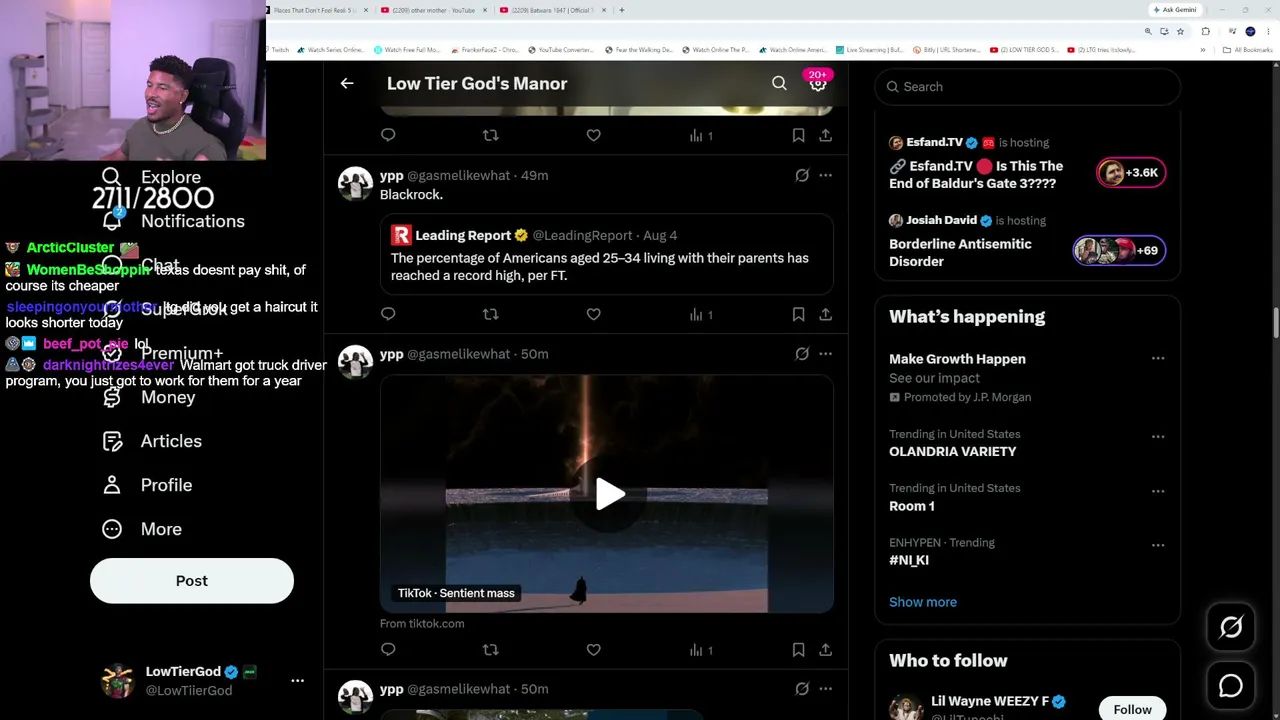View analytics of the Blackrock post
The height and width of the screenshot is (720, 1280).
701,314
